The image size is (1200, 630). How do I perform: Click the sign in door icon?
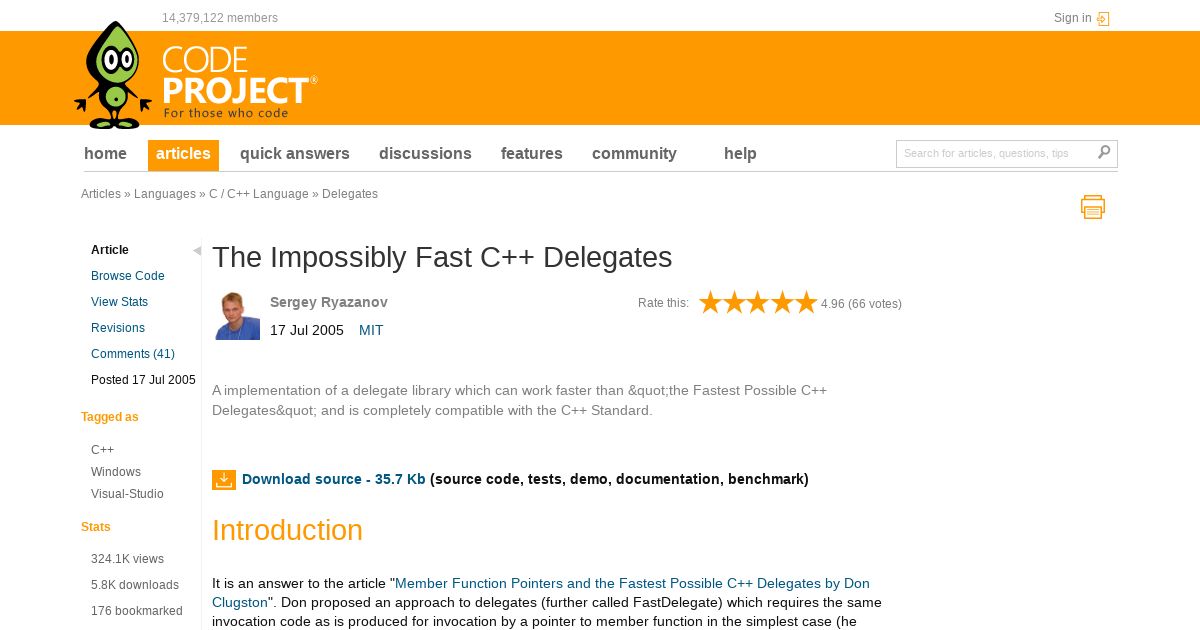(1103, 18)
